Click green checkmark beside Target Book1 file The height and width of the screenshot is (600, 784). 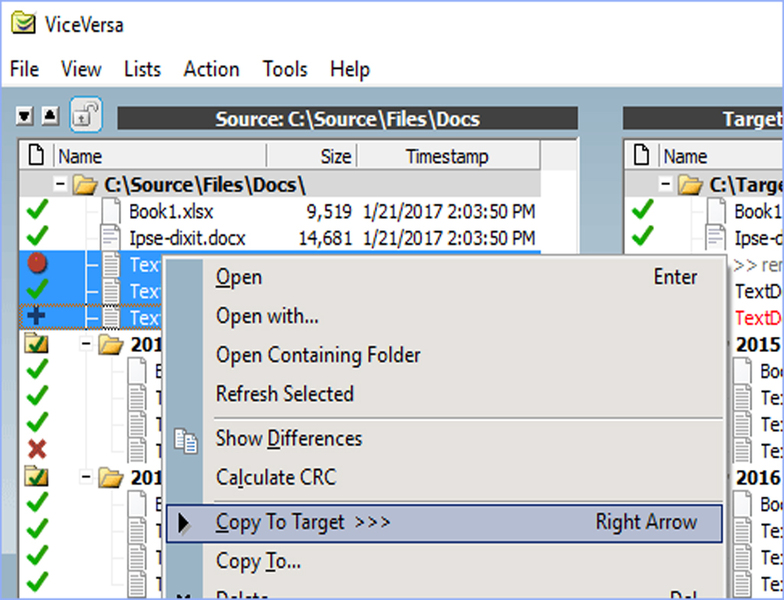tap(642, 209)
